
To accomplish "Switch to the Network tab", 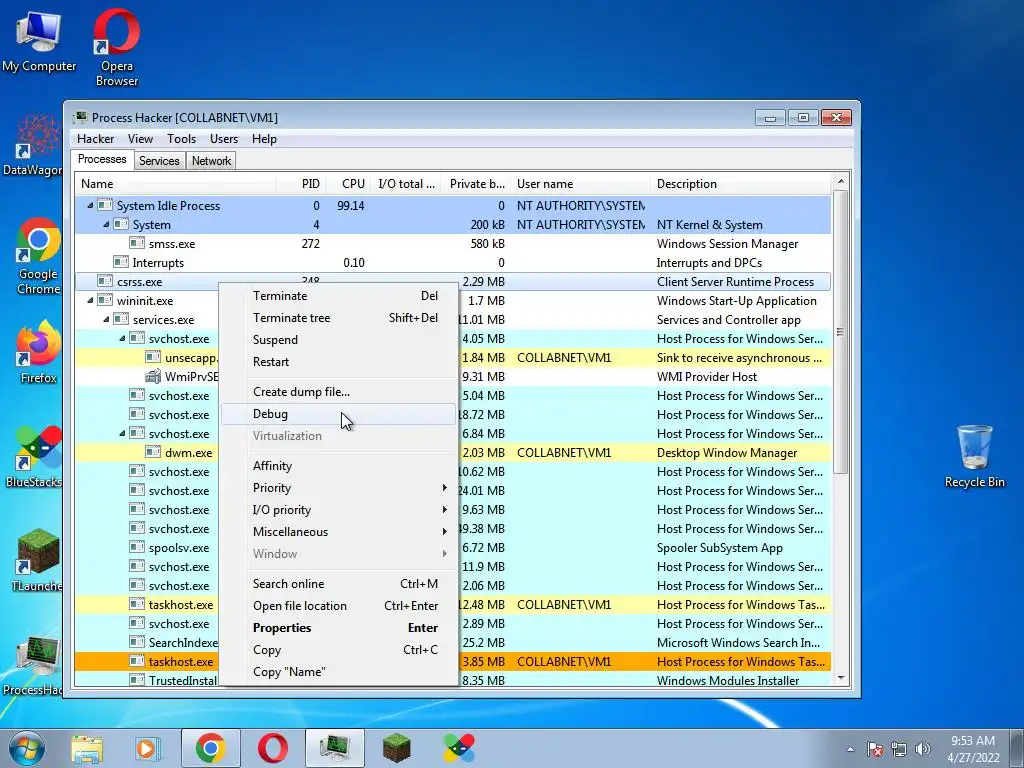I will 211,161.
